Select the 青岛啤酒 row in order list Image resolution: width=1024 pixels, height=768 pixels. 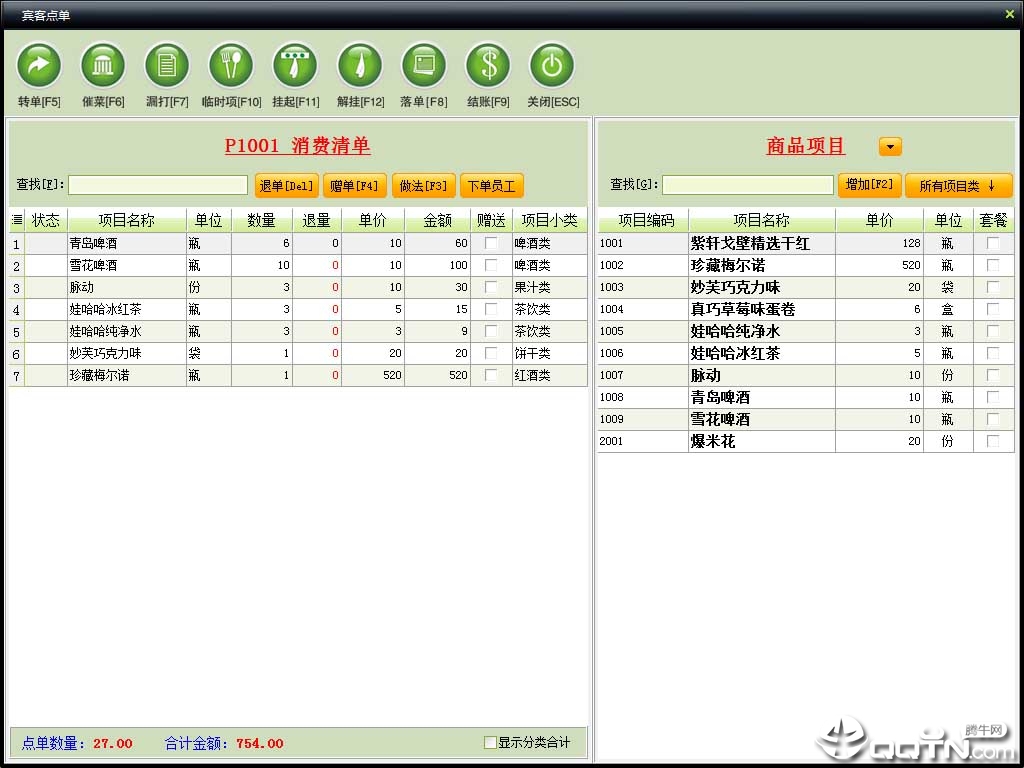(298, 243)
